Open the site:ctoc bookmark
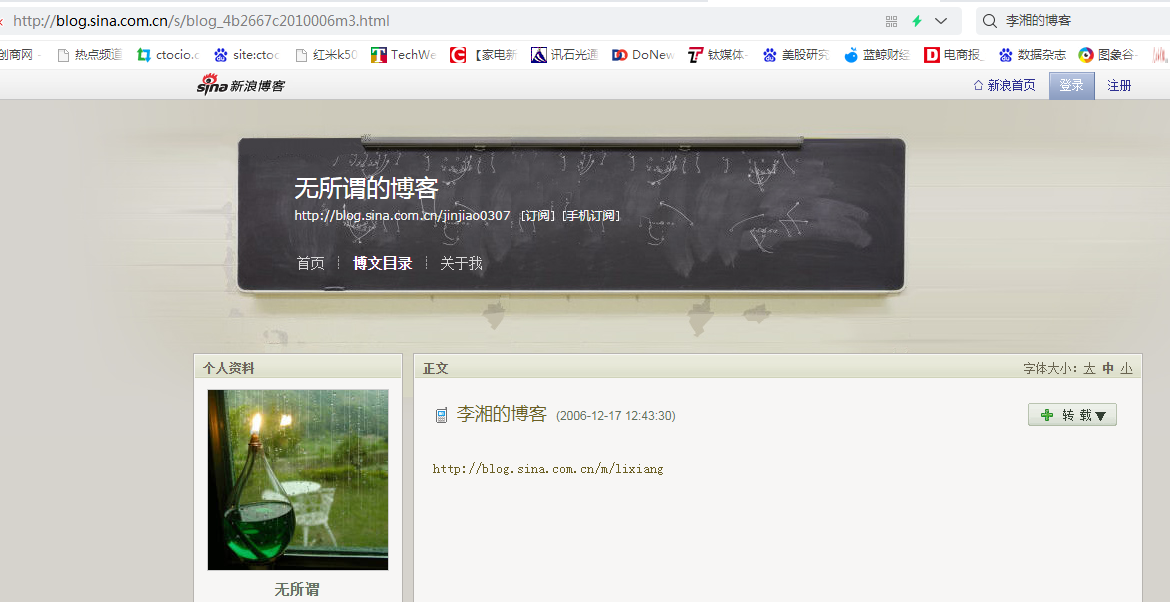This screenshot has width=1170, height=602. (x=247, y=54)
